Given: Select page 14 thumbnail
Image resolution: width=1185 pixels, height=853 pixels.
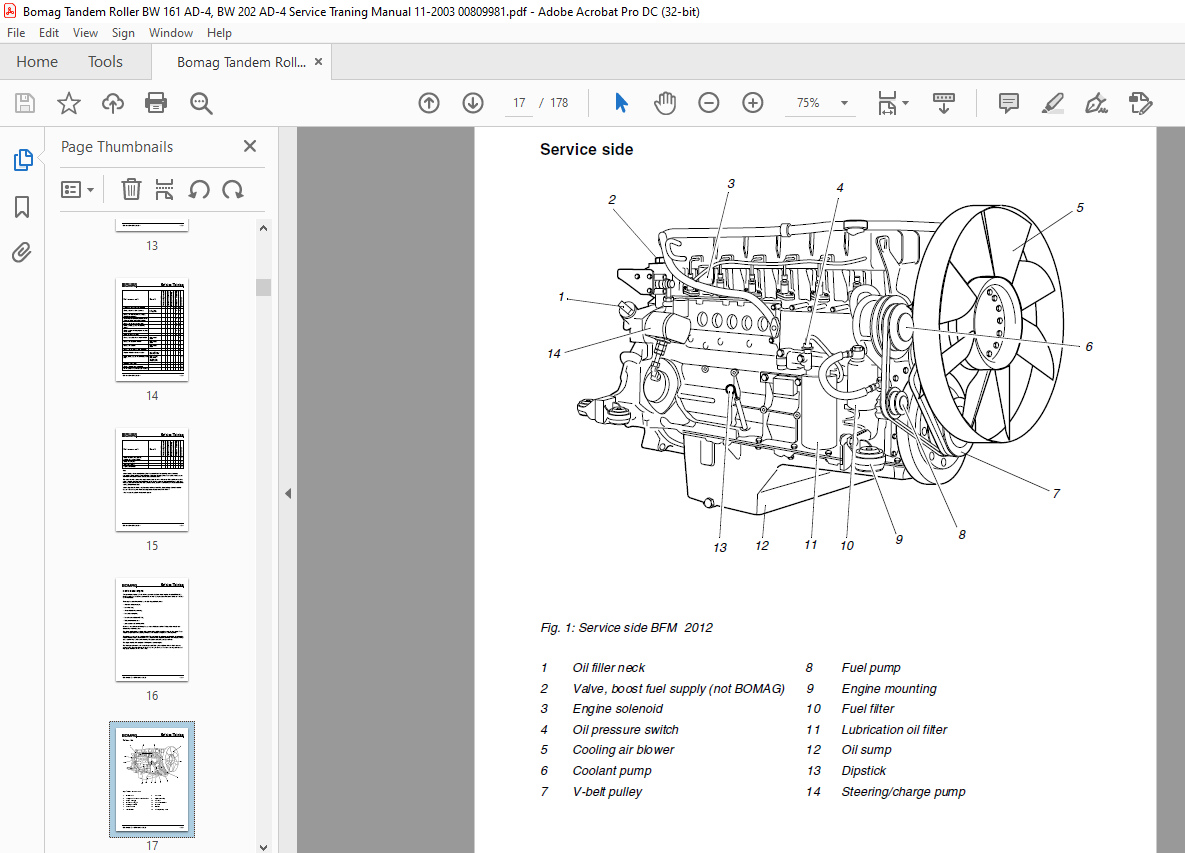Looking at the screenshot, I should click(152, 330).
